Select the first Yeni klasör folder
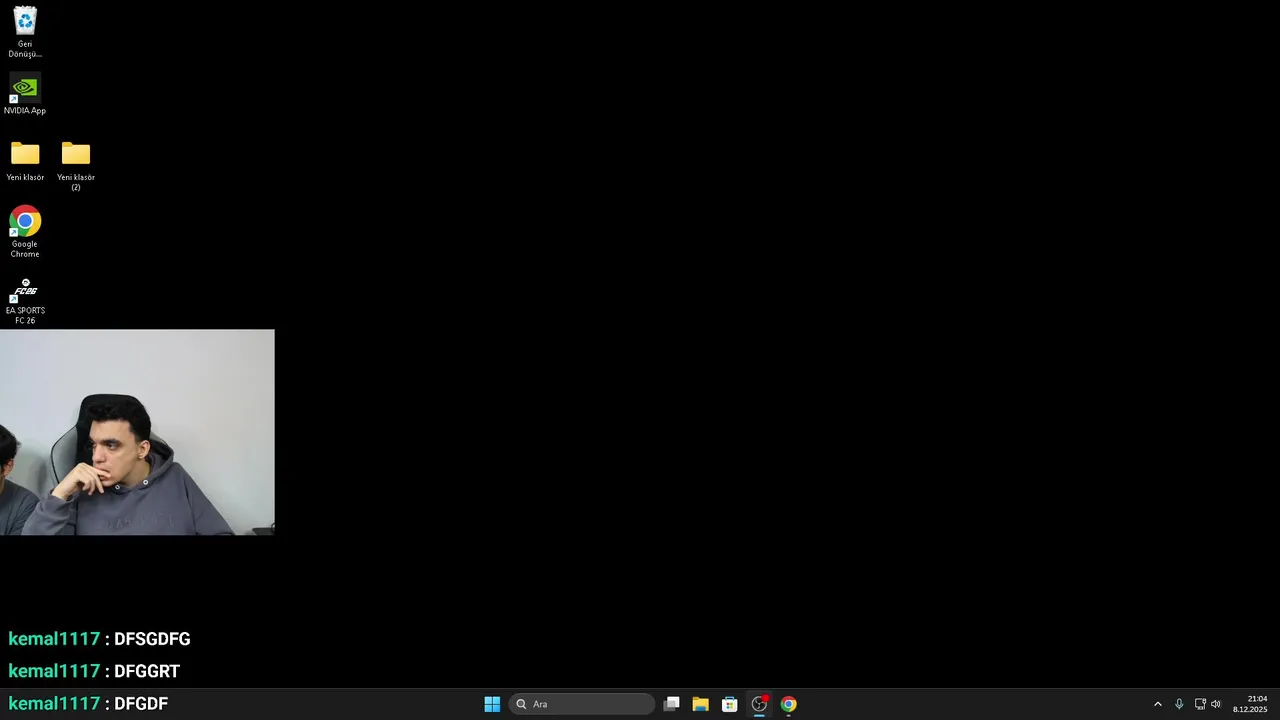 point(25,161)
